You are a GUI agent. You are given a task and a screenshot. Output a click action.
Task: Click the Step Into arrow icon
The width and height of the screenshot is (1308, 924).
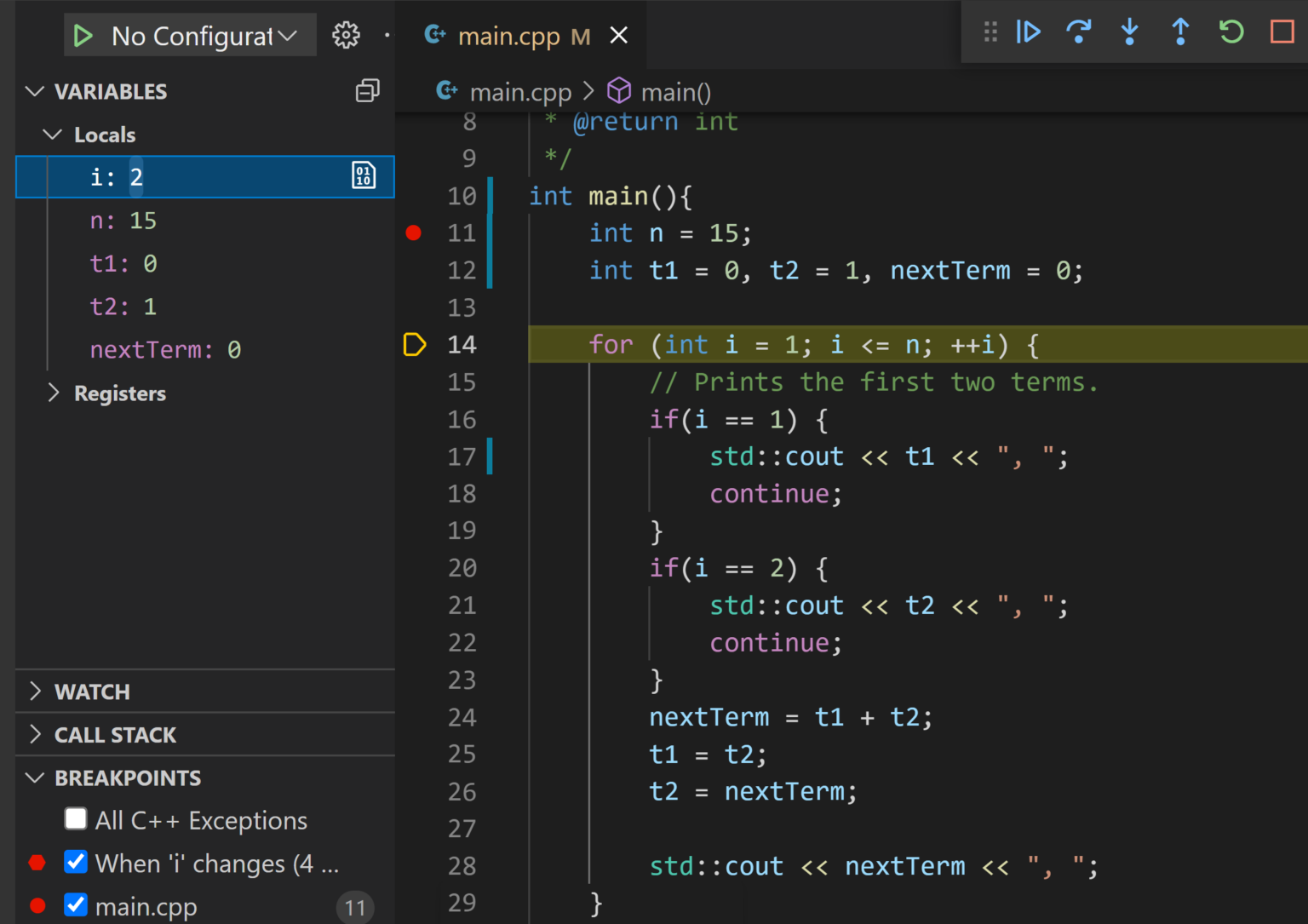click(x=1129, y=32)
